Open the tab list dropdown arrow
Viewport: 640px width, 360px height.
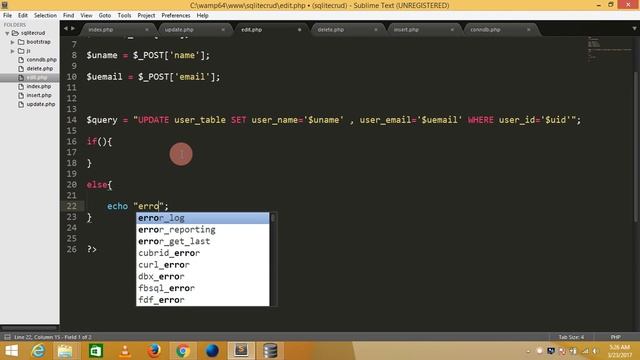coord(634,29)
